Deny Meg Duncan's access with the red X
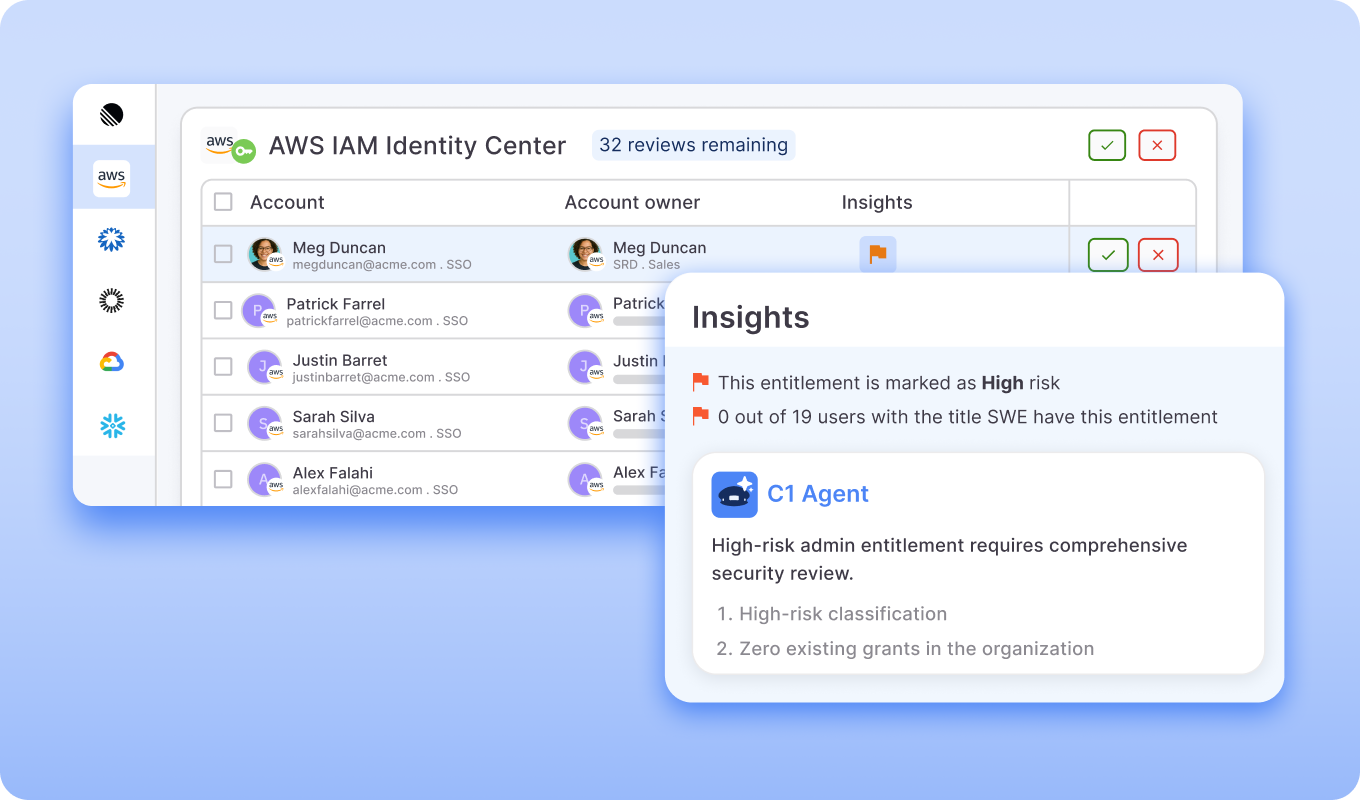This screenshot has width=1360, height=800. [x=1158, y=255]
